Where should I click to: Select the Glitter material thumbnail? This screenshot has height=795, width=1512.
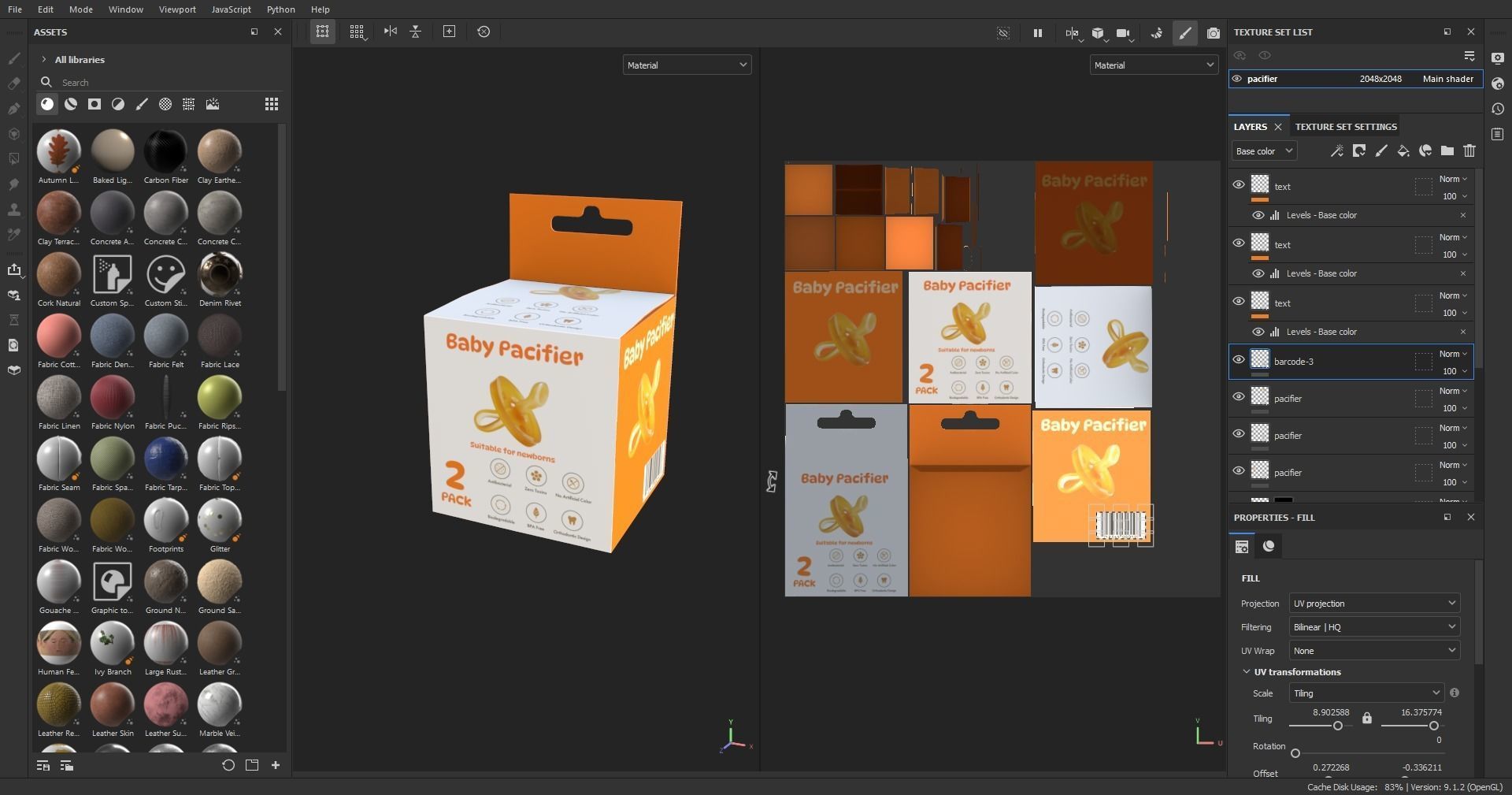click(x=220, y=520)
